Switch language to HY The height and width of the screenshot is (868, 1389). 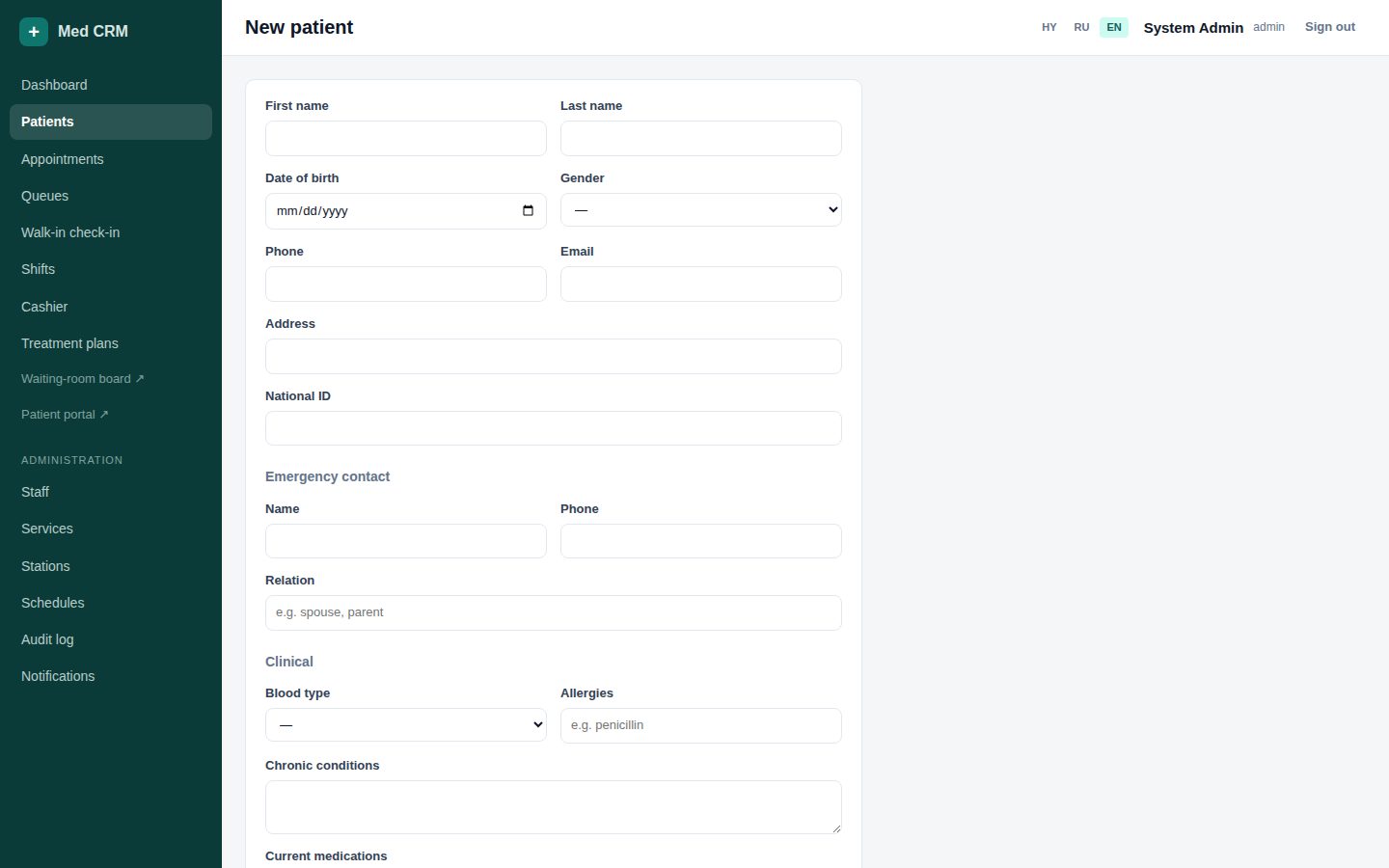1049,27
